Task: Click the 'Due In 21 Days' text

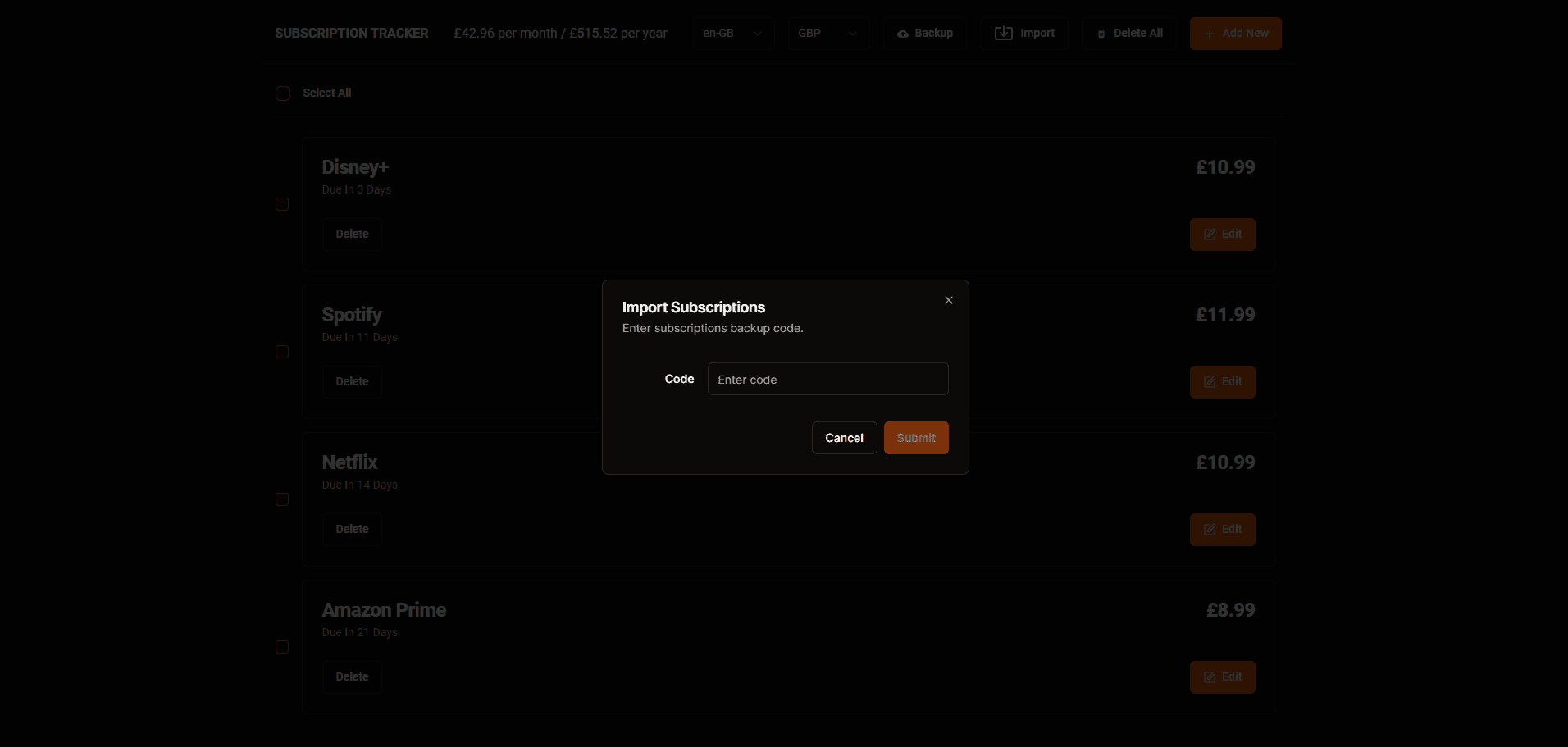Action: tap(360, 632)
